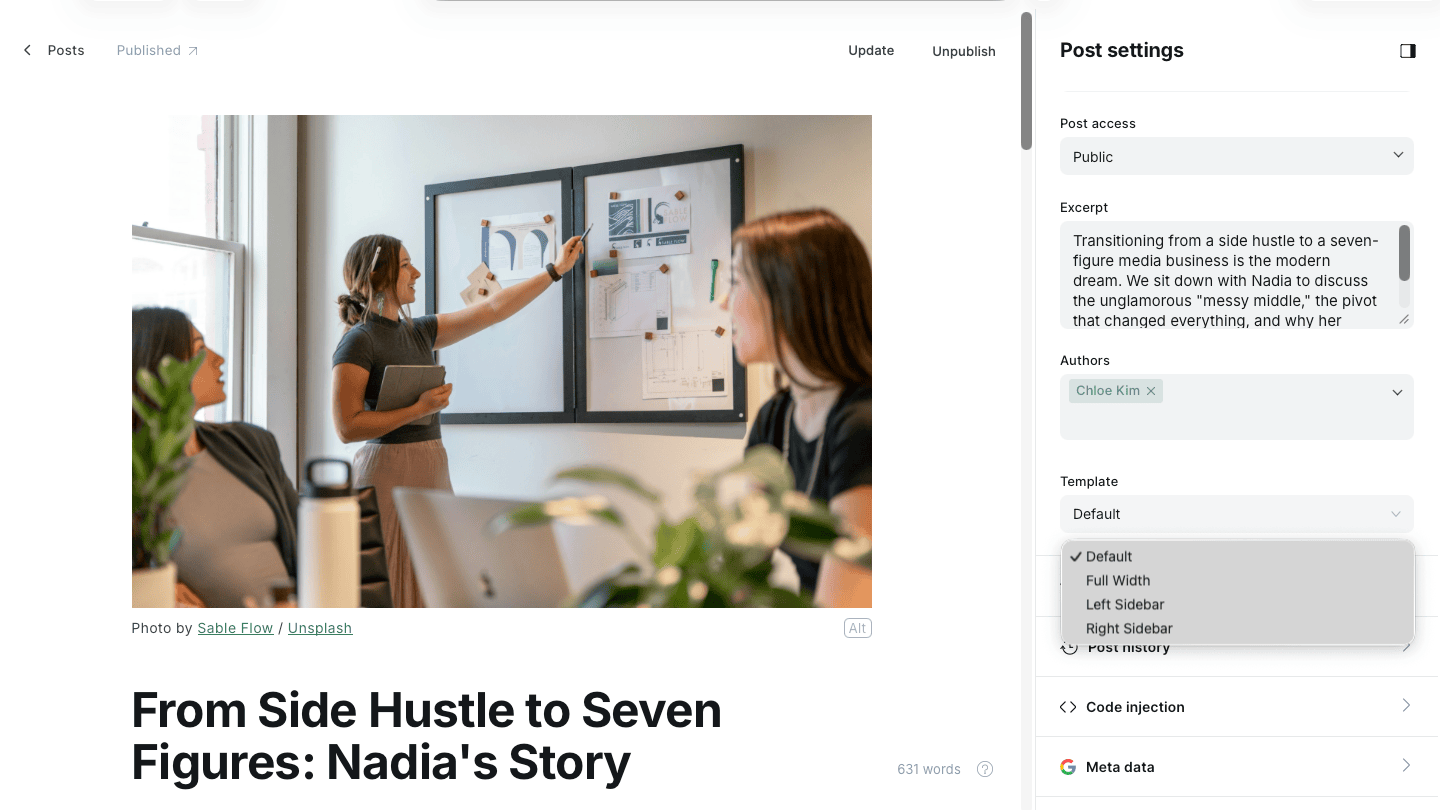1440x810 pixels.
Task: Open the Sable Flow photo credit link
Action: tap(235, 628)
